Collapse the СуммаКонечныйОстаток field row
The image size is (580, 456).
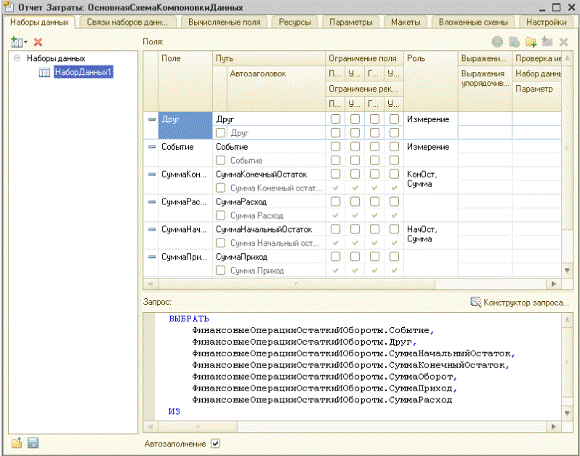click(152, 174)
